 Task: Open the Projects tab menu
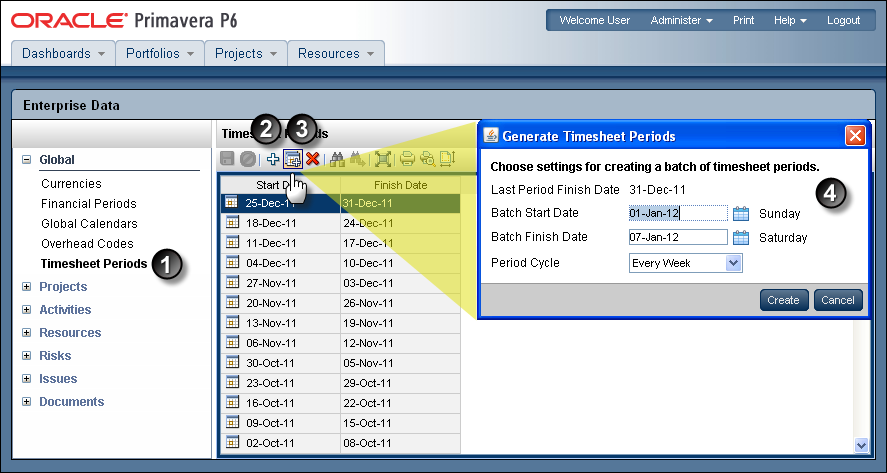(246, 53)
